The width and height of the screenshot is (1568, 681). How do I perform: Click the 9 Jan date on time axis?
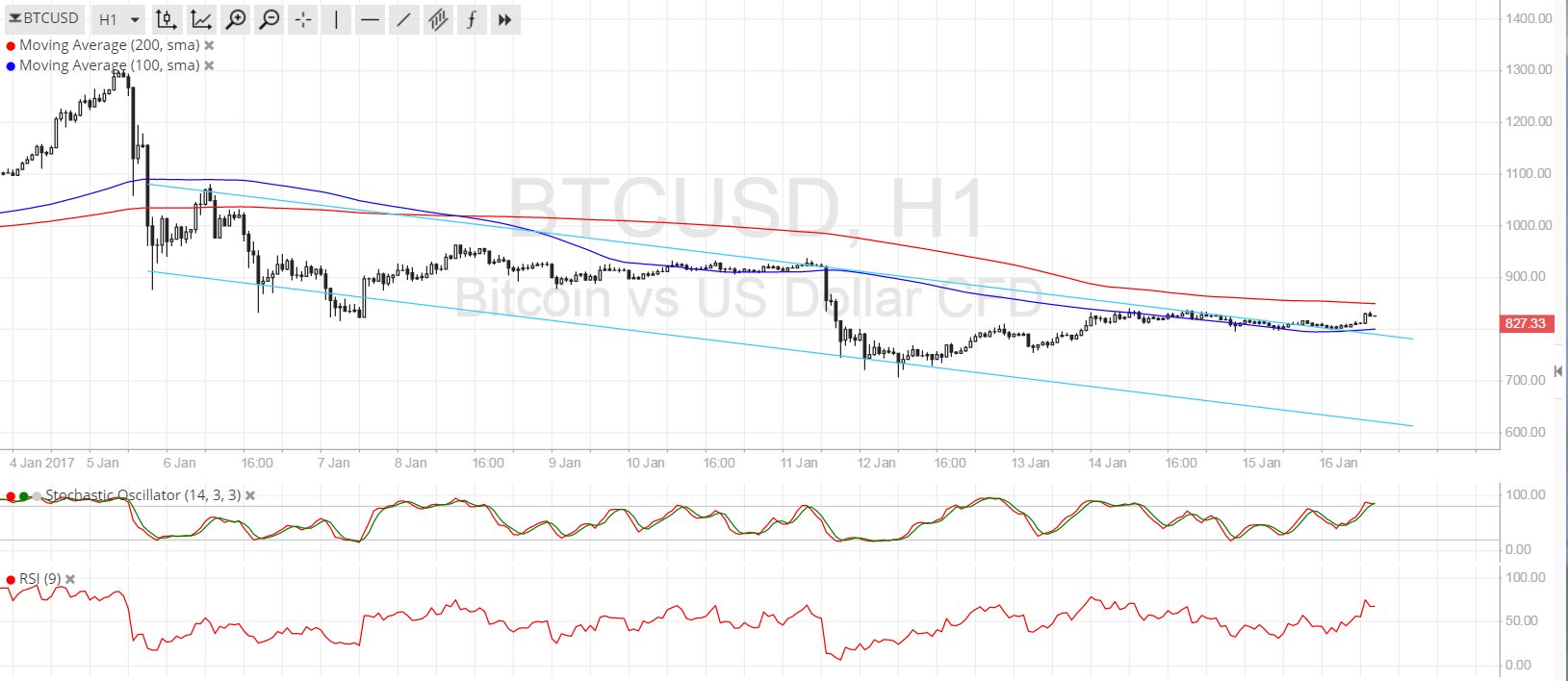tap(565, 463)
